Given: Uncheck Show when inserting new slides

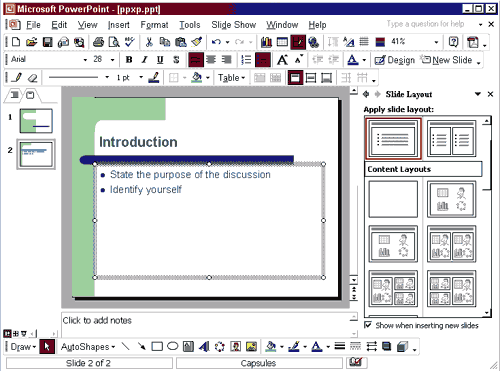Looking at the screenshot, I should point(368,325).
